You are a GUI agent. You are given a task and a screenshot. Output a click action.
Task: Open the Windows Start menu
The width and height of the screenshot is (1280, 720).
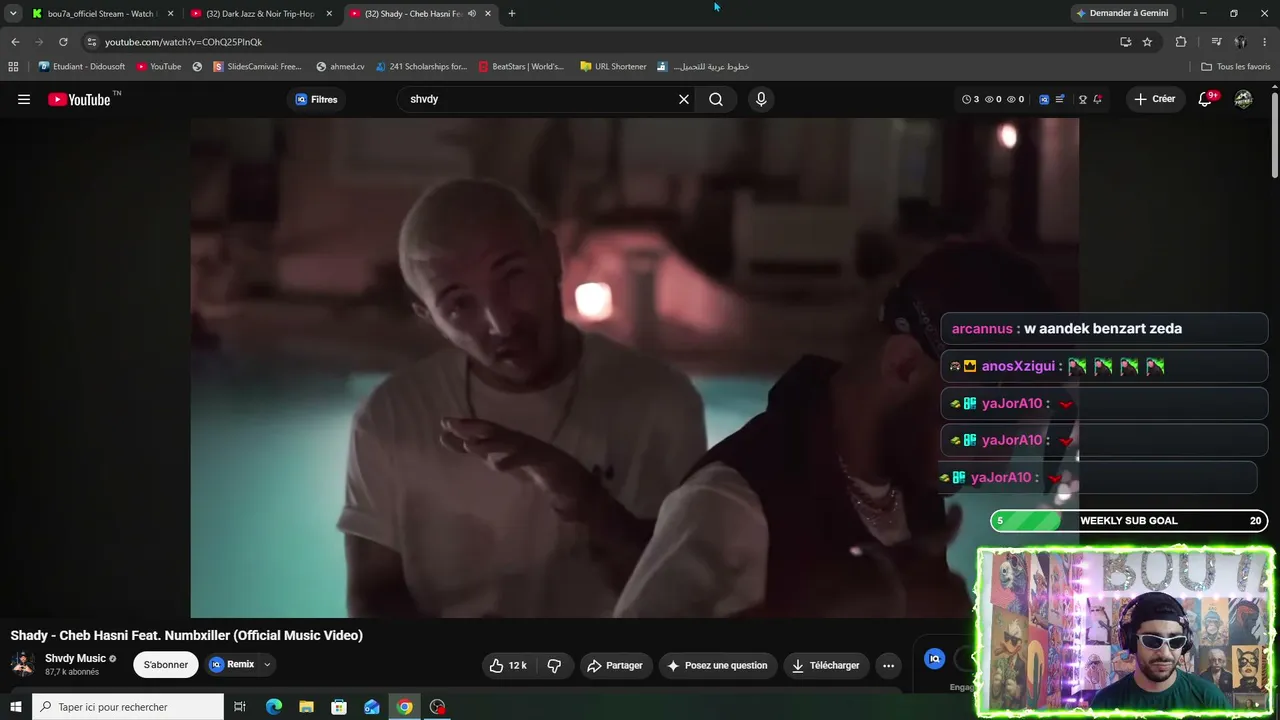pos(15,707)
